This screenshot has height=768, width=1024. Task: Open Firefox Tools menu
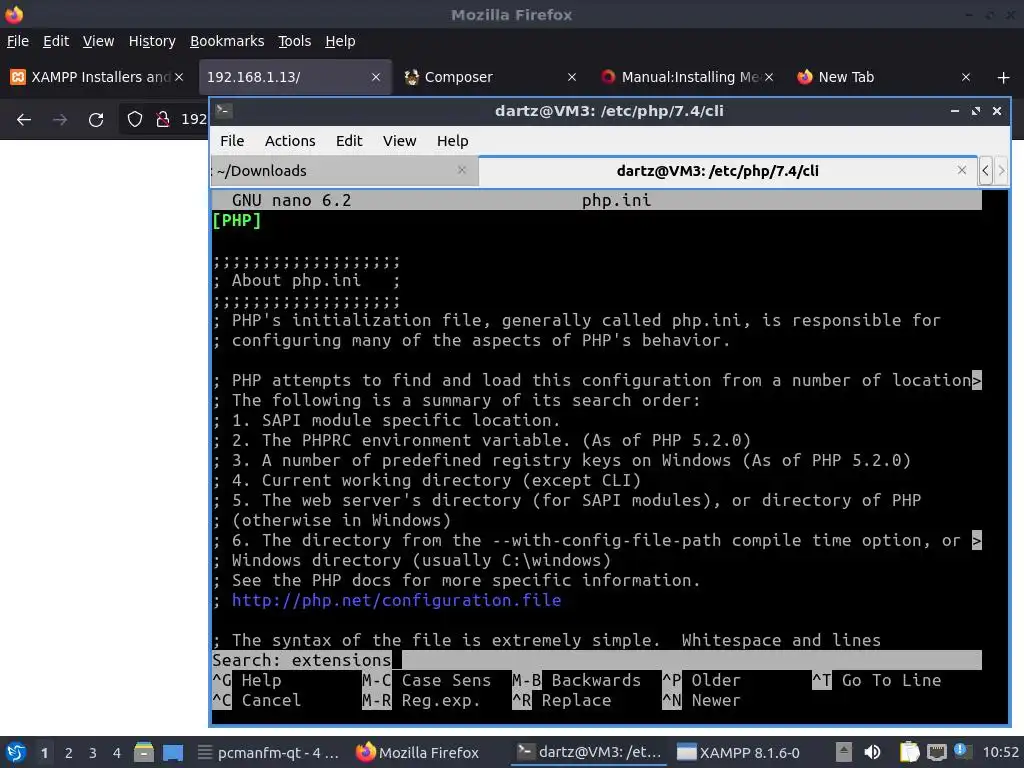point(295,41)
